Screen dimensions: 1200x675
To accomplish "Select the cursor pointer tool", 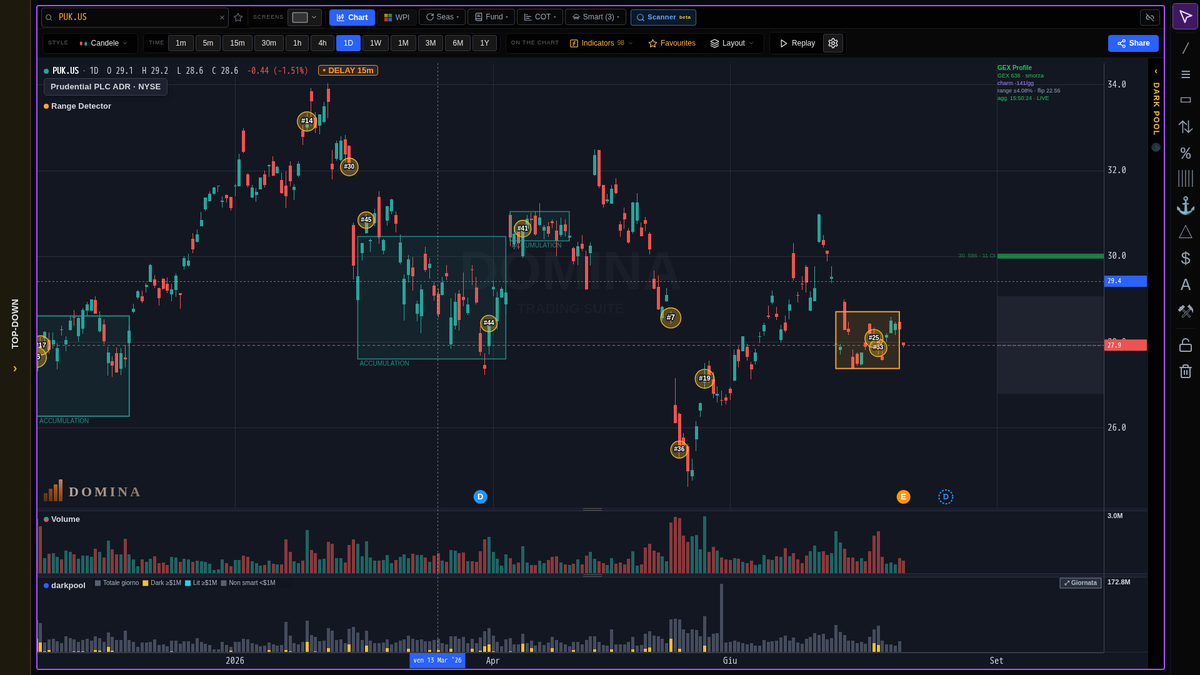I will [1185, 19].
